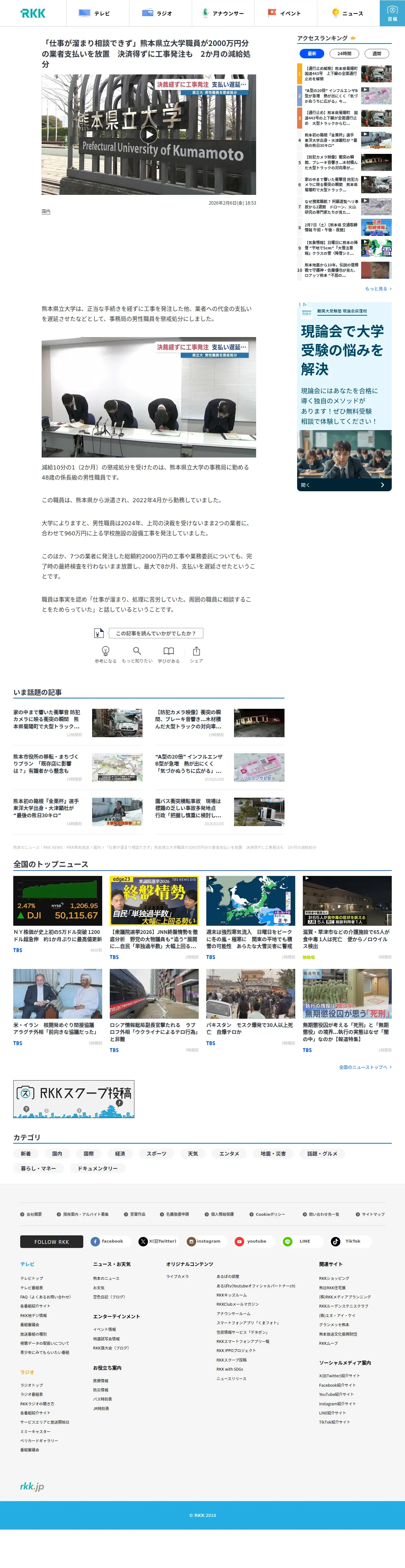Select the スポーツ category
405x1568 pixels.
tap(156, 1153)
